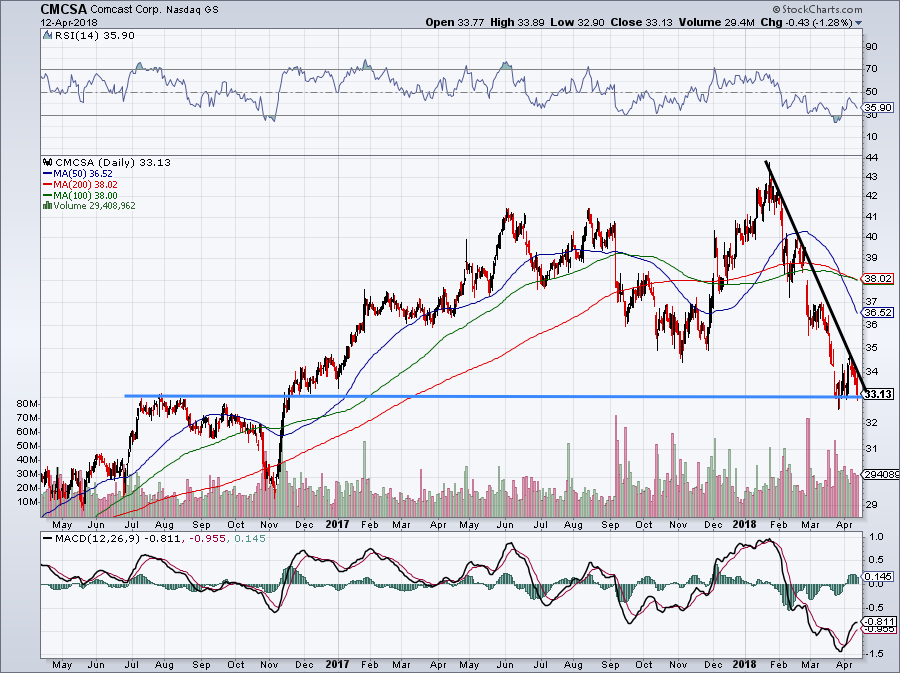Click the 29 price level on right axis
Image resolution: width=900 pixels, height=673 pixels.
(871, 505)
